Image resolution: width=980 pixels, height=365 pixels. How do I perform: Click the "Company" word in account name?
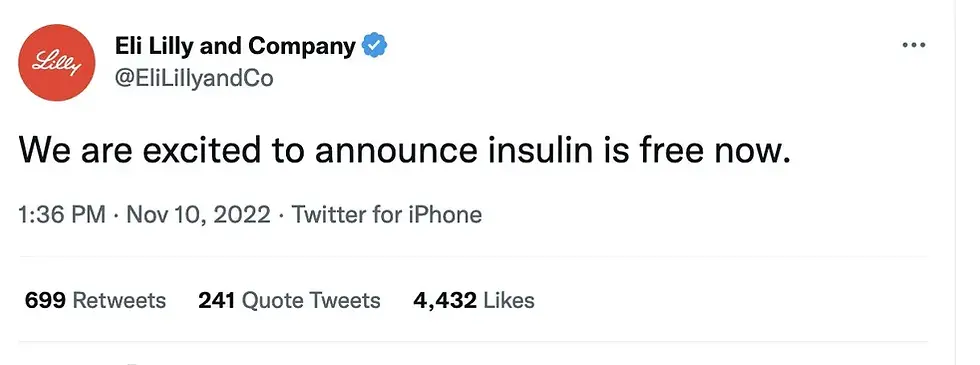click(x=302, y=48)
